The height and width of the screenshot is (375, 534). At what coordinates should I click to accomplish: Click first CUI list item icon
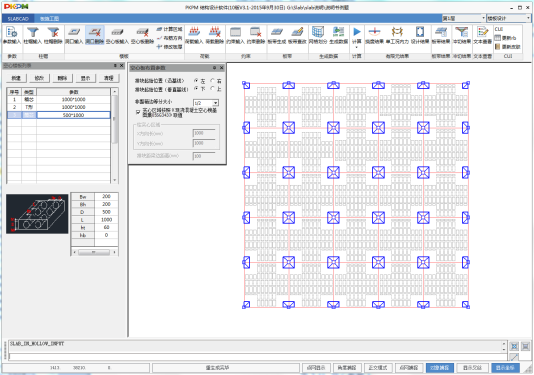pos(498,38)
